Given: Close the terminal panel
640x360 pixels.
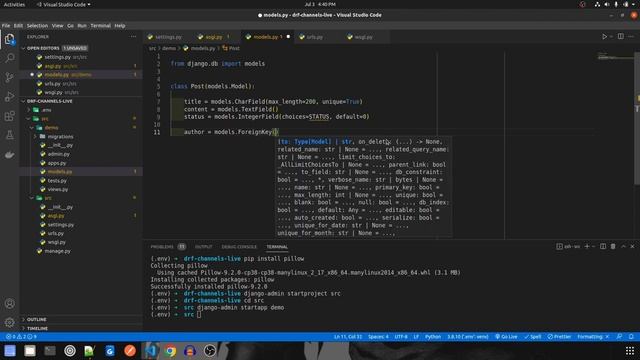Looking at the screenshot, I should tap(632, 247).
